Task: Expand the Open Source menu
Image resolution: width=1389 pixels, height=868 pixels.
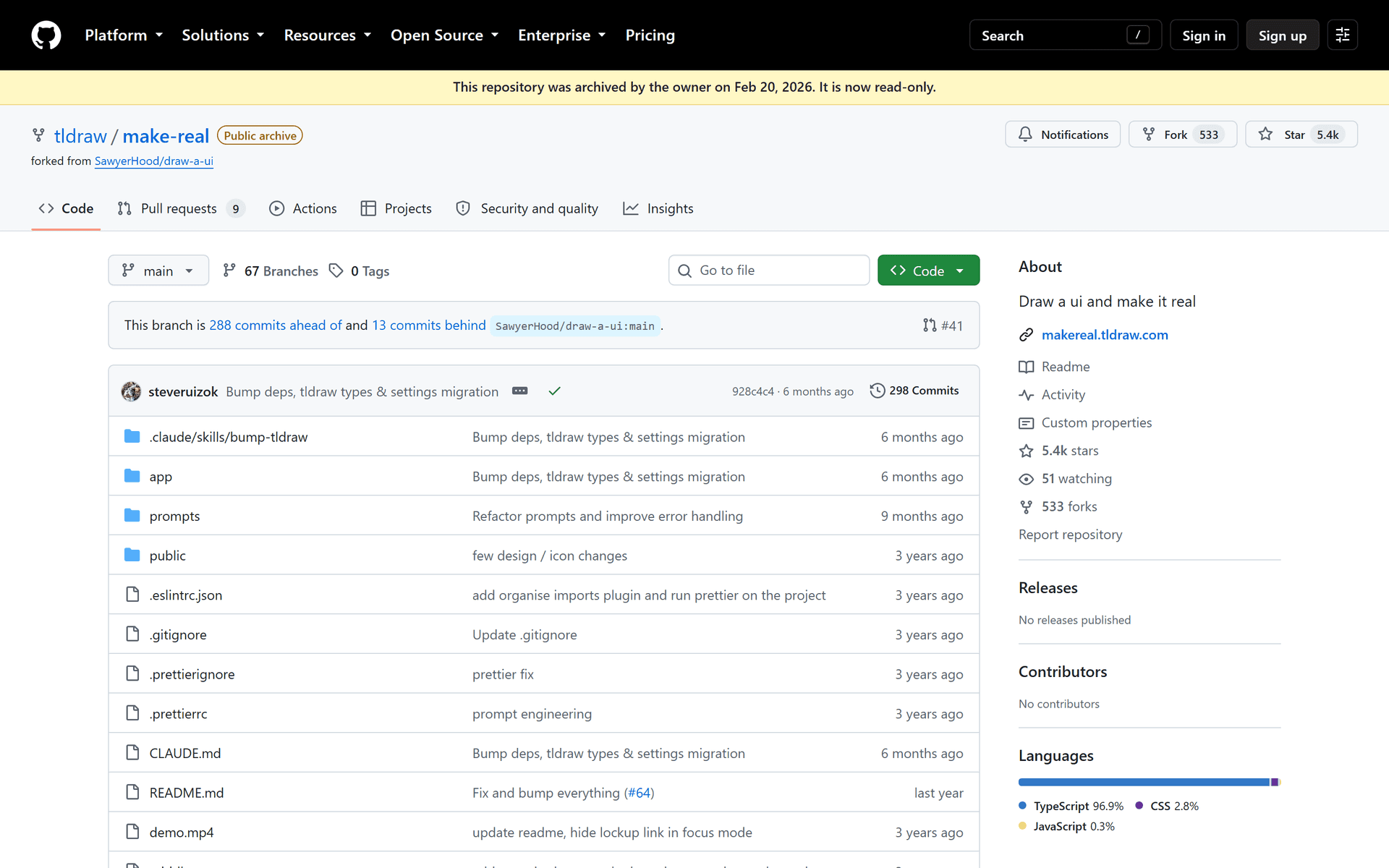Action: pyautogui.click(x=444, y=35)
